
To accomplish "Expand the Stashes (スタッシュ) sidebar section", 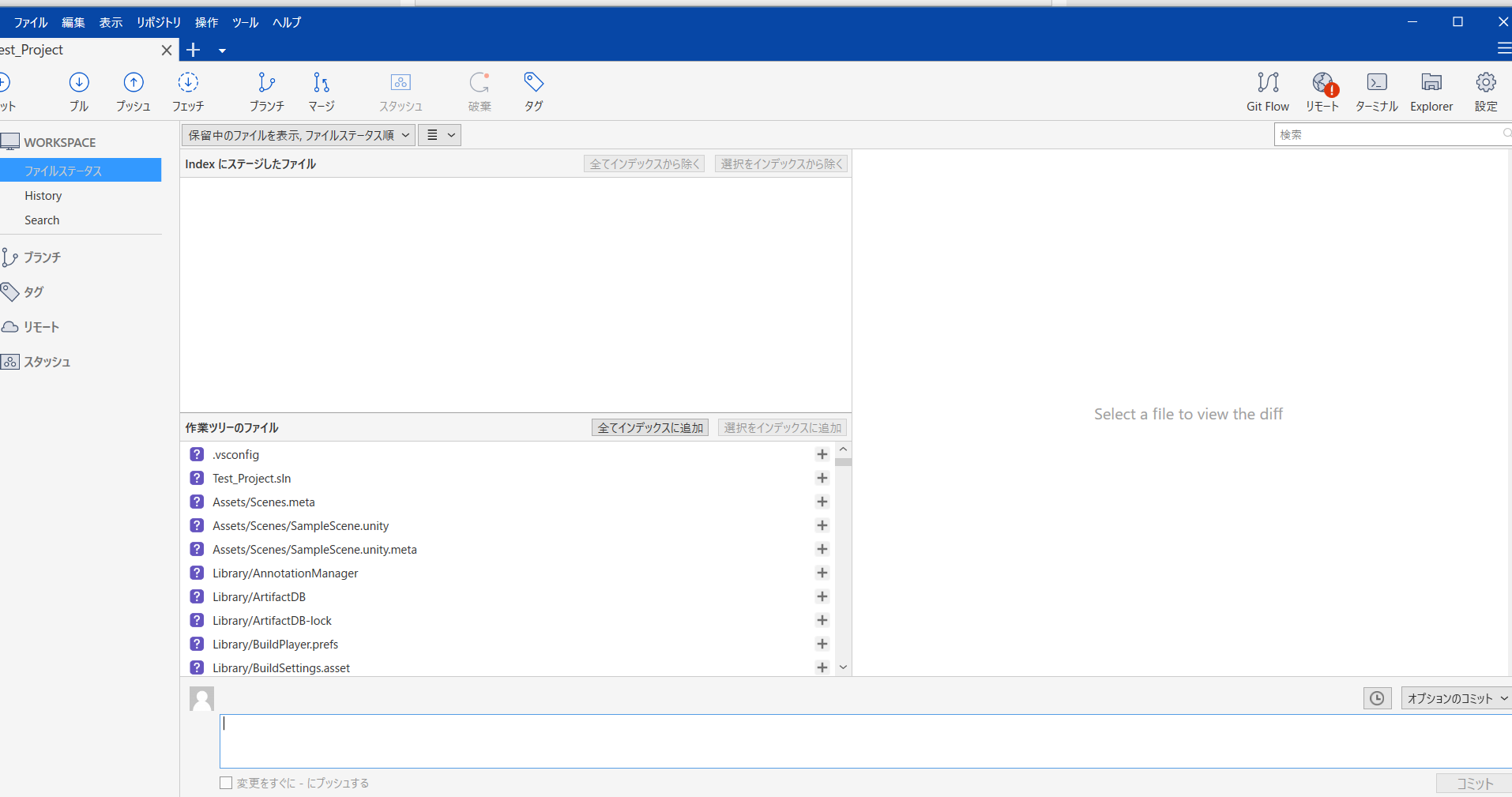I will click(x=36, y=362).
